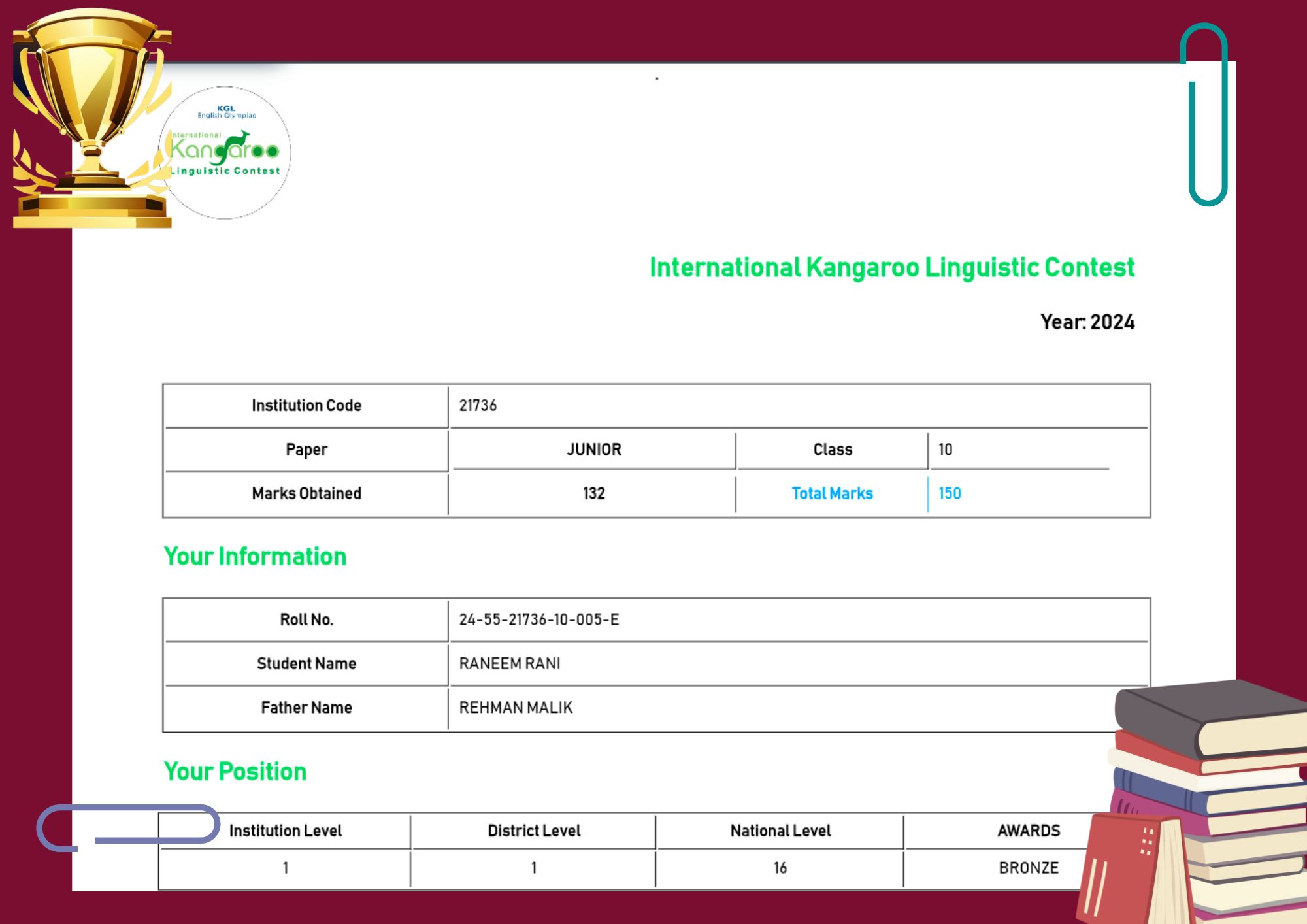This screenshot has width=1307, height=924.
Task: Click institution code value 21736
Action: (x=478, y=406)
